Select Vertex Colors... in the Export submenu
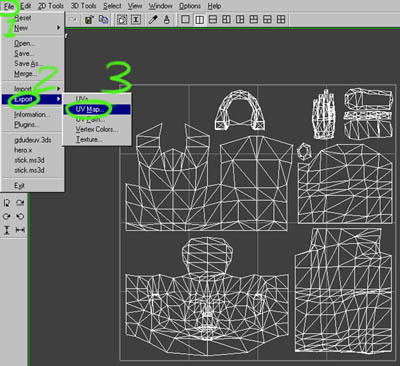Image resolution: width=400 pixels, height=366 pixels. click(x=97, y=129)
